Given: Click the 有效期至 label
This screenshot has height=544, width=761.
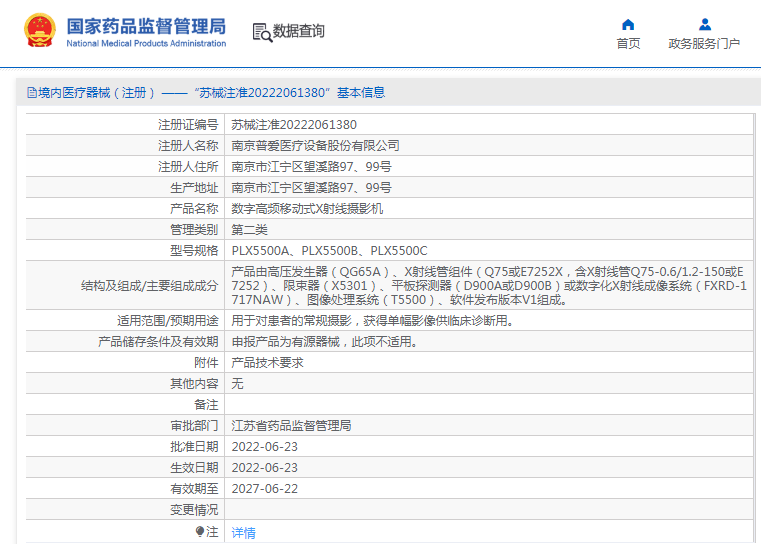Looking at the screenshot, I should (194, 489).
